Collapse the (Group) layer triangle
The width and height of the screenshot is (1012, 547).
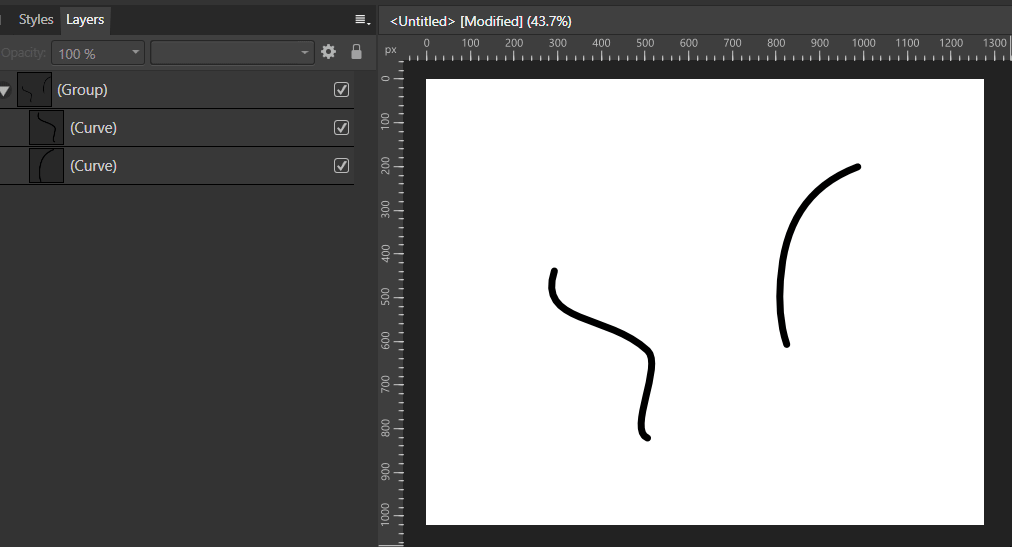point(5,90)
